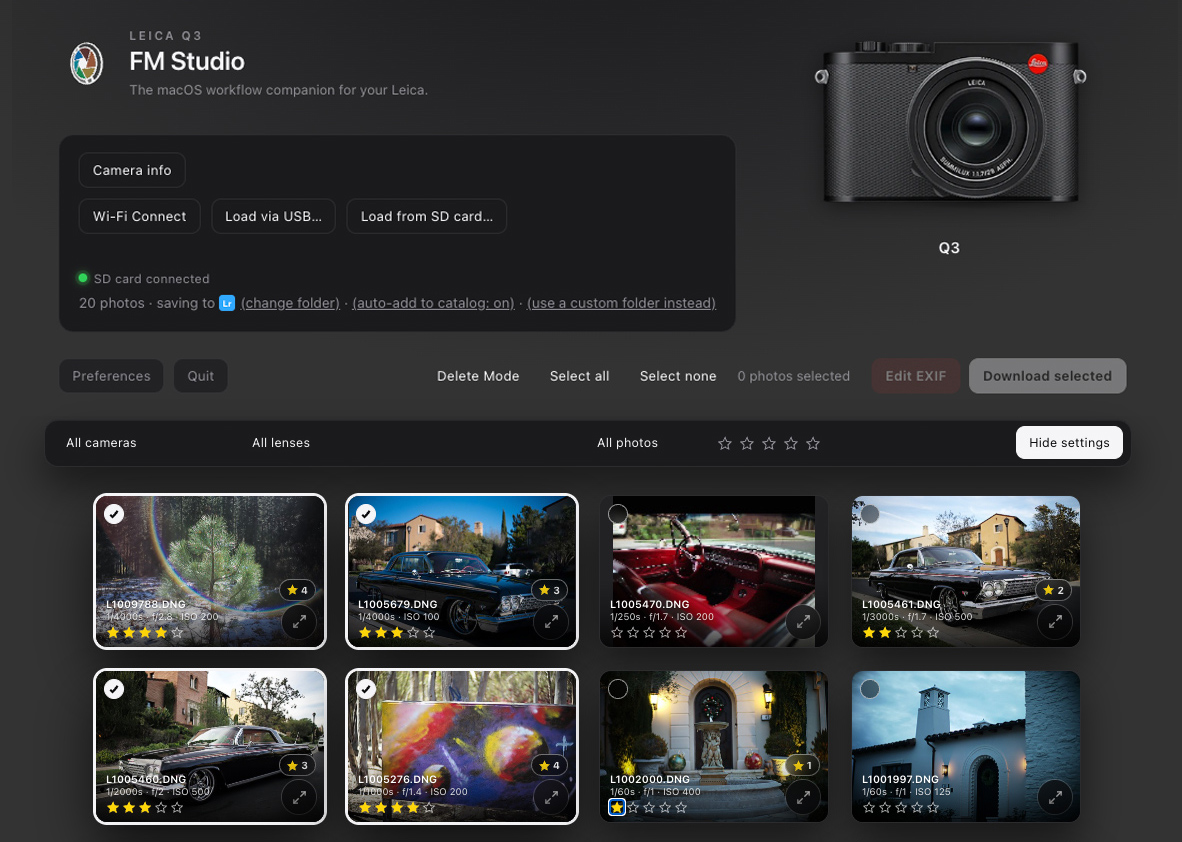Click the 2-star rating badge on L1005461.DNG

pyautogui.click(x=1054, y=590)
